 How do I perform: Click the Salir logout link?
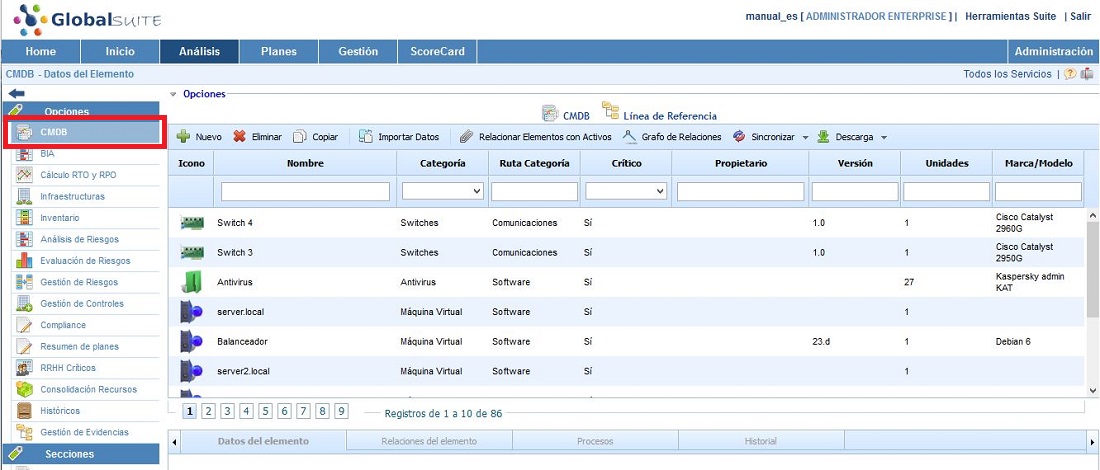click(x=1080, y=17)
